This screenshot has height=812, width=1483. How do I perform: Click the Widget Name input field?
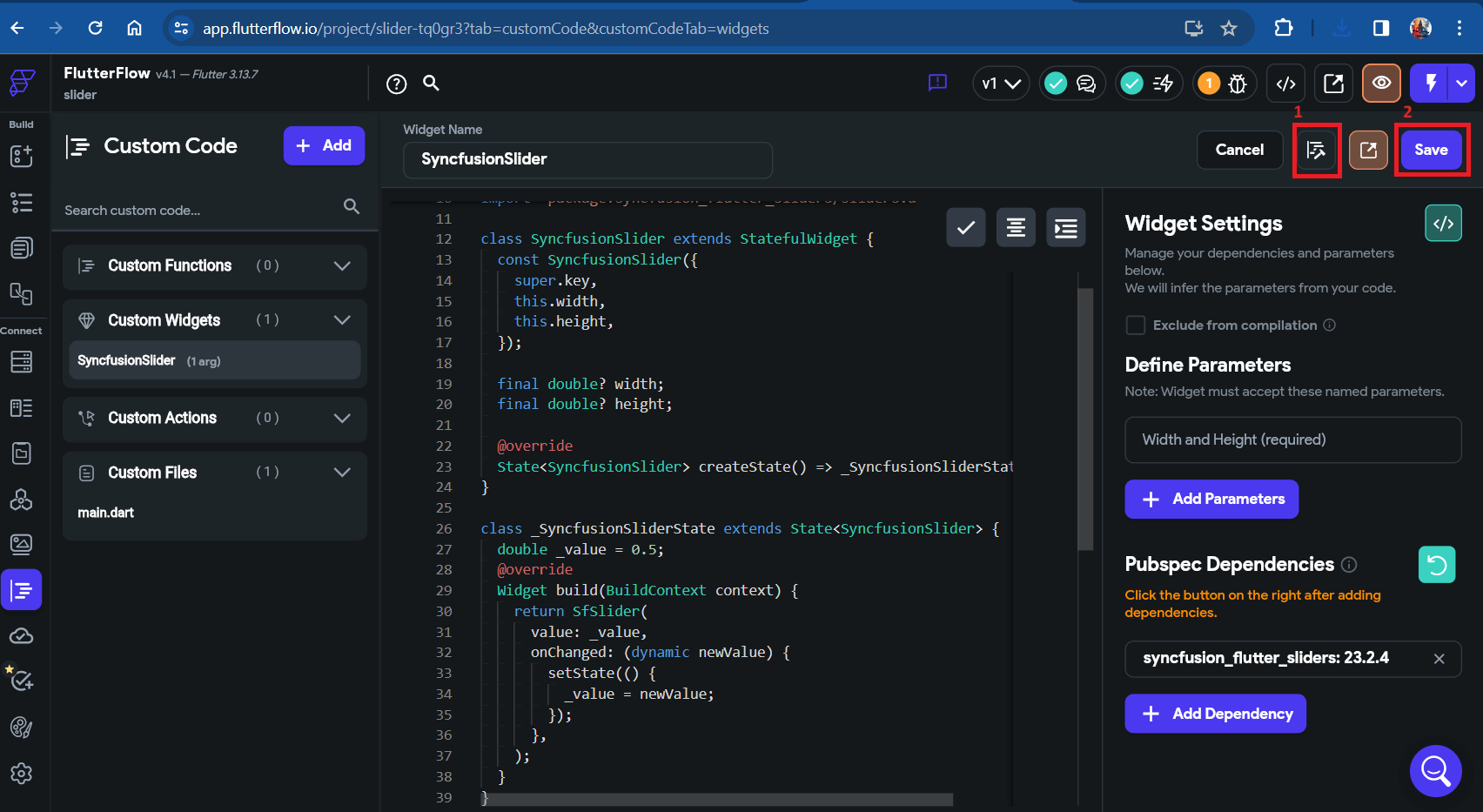tap(587, 160)
